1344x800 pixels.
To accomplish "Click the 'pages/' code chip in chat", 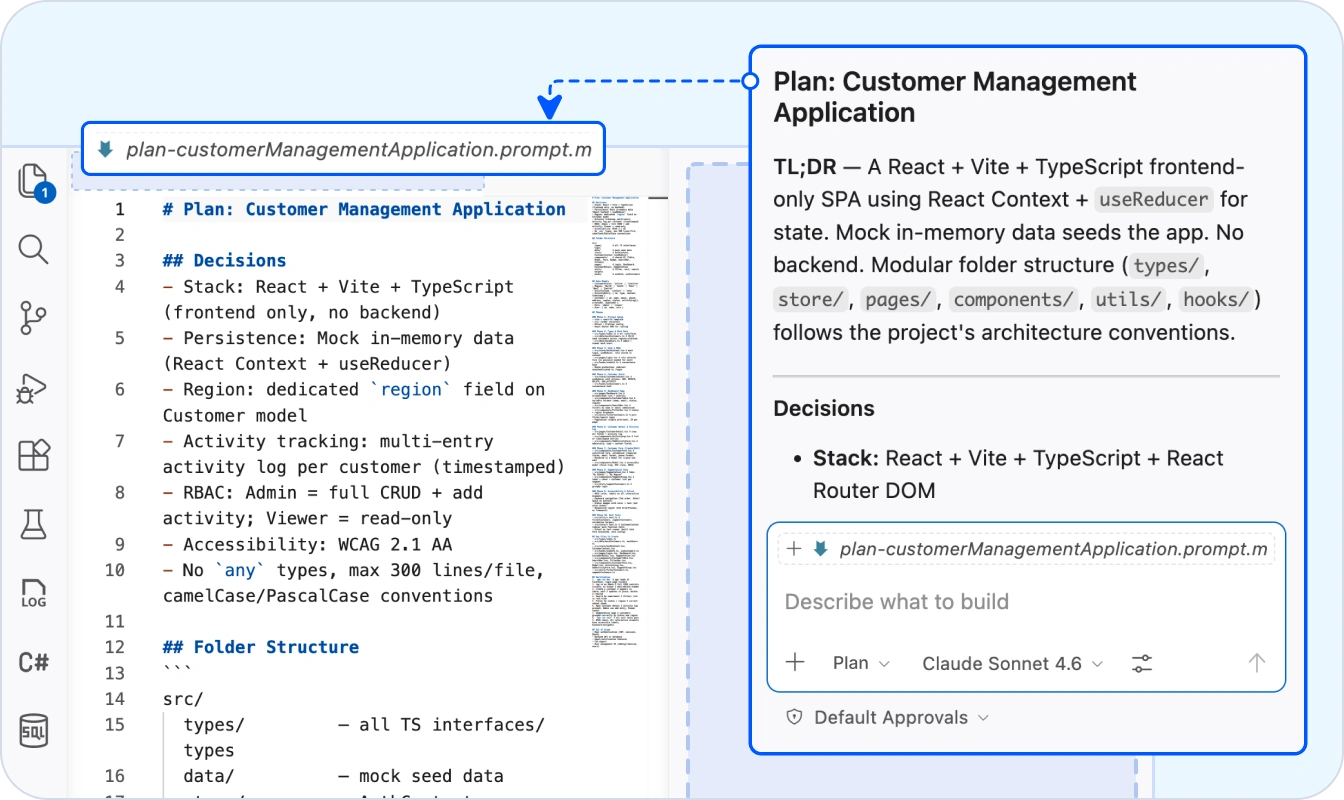I will (899, 299).
